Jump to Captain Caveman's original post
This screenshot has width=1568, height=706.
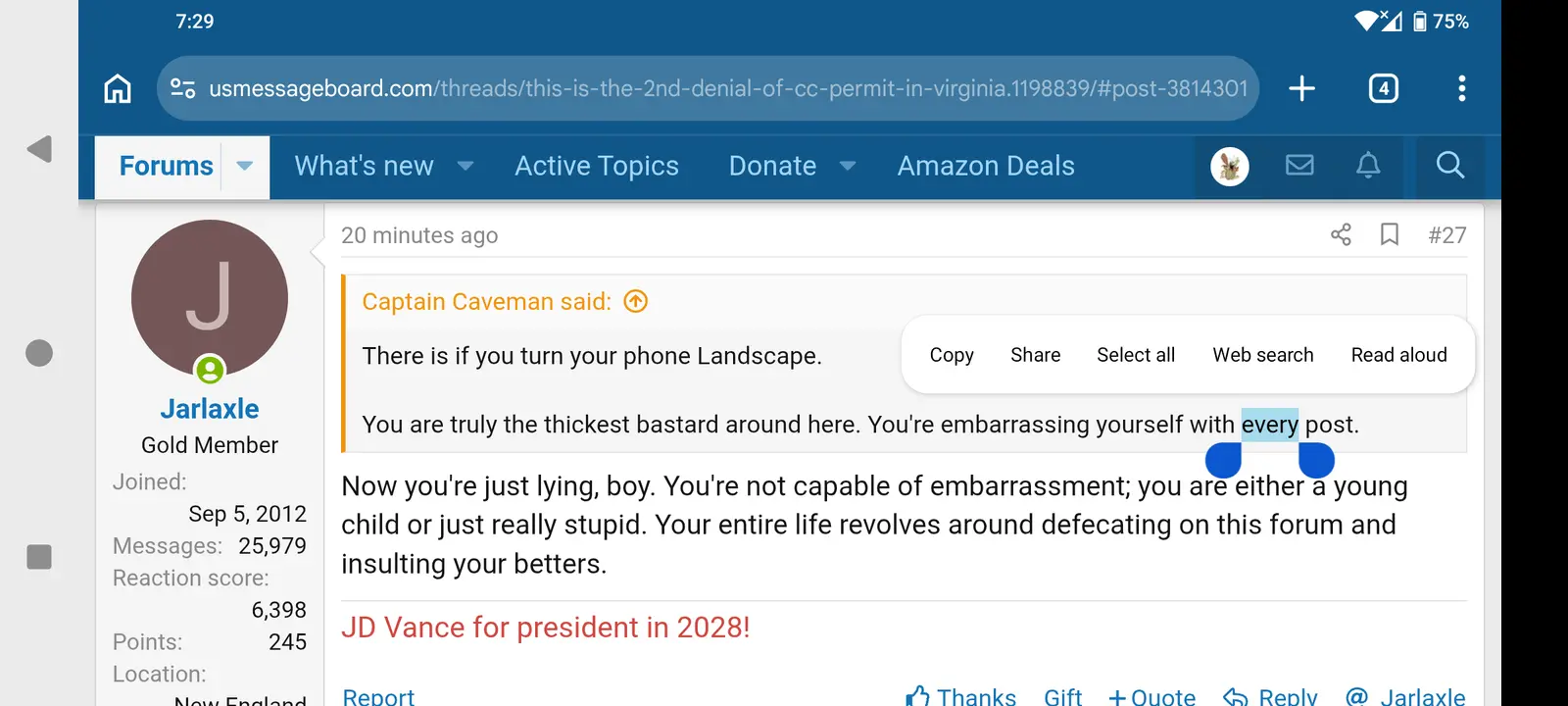[636, 302]
